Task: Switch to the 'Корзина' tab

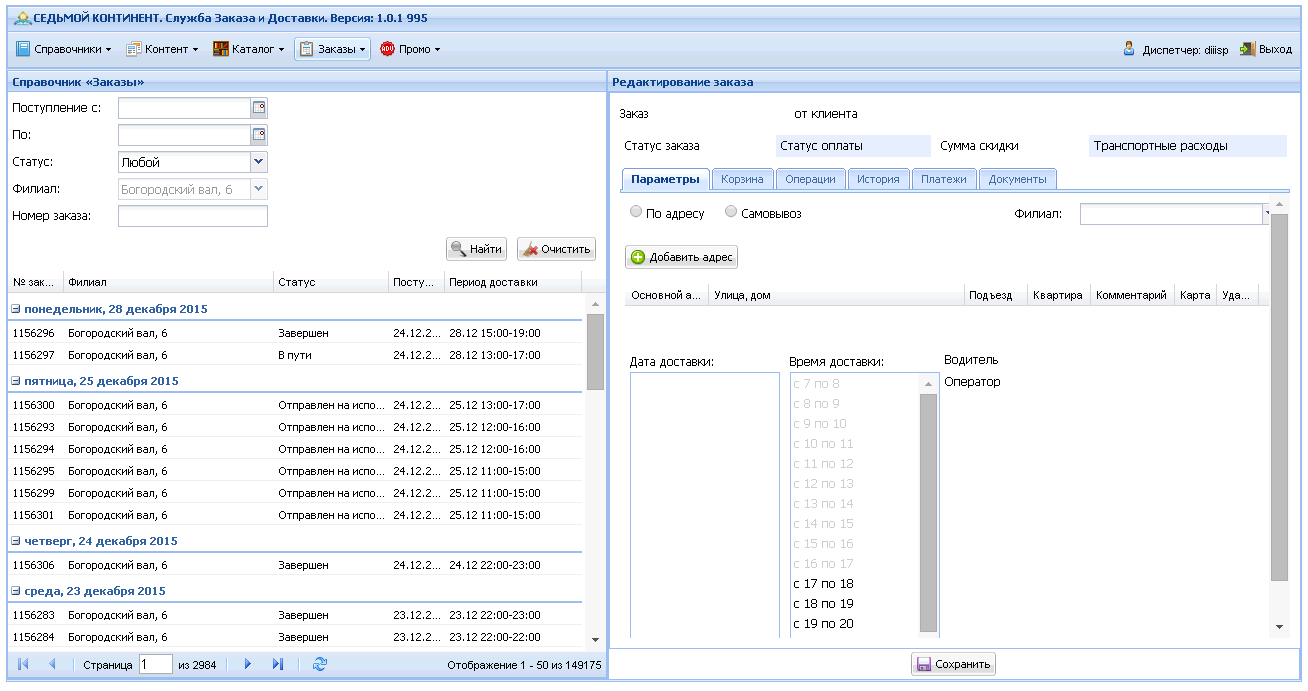Action: click(x=743, y=179)
